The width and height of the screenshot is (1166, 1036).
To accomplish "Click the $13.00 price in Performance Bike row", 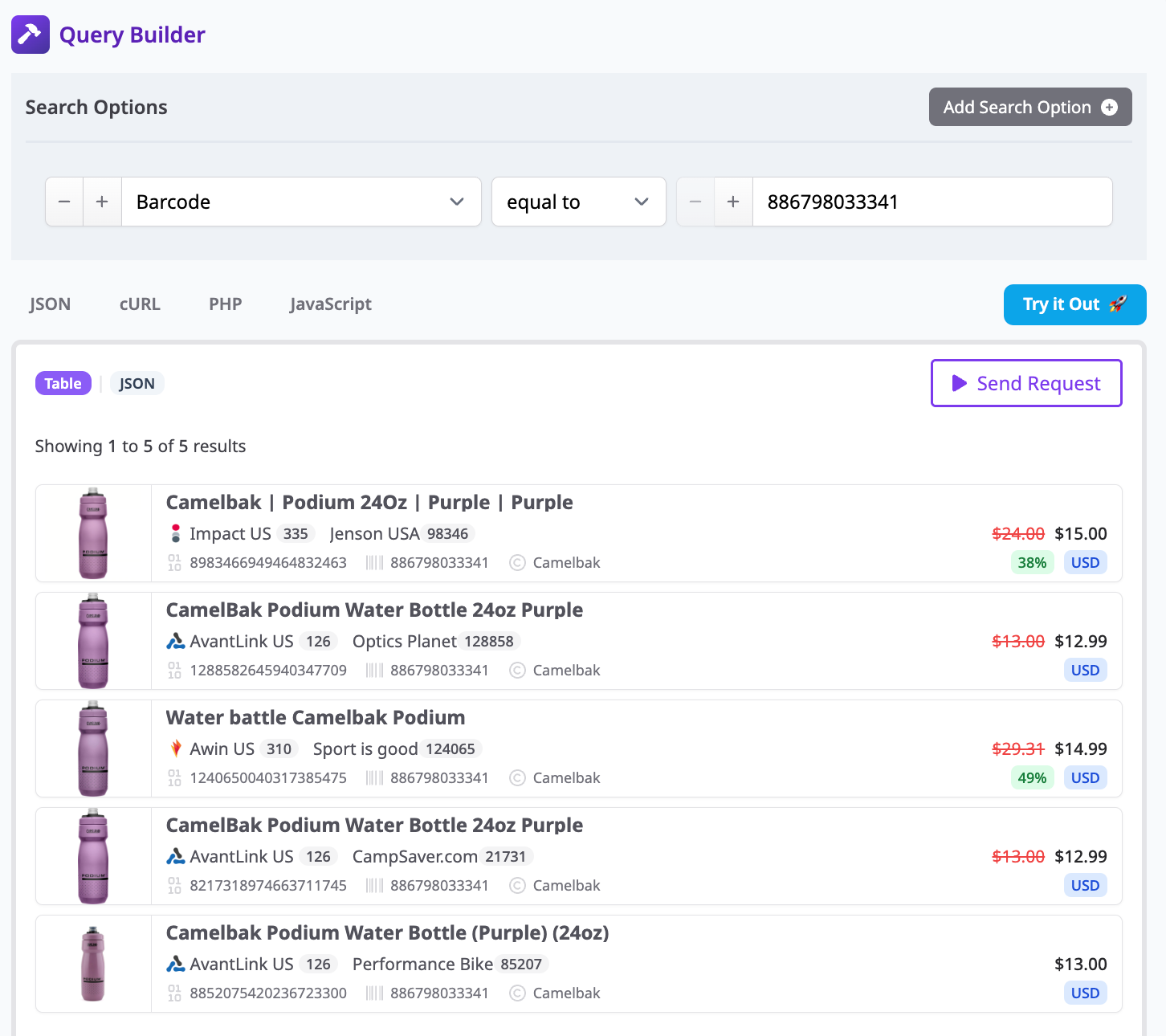I will (x=1081, y=964).
